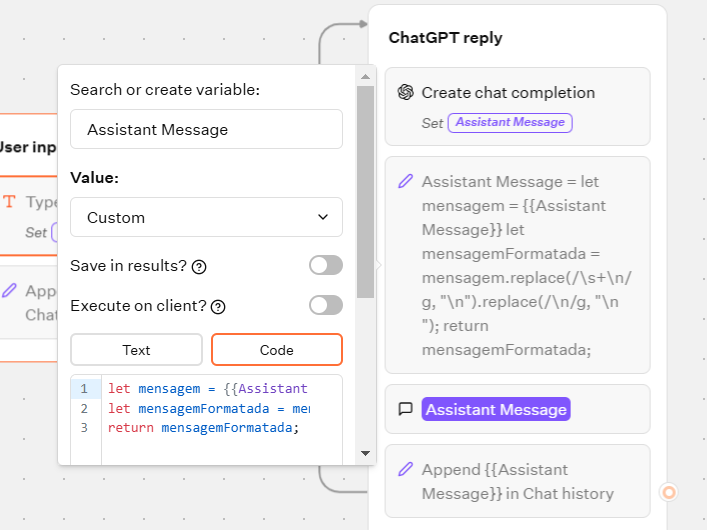Click the orange T text icon
This screenshot has width=707, height=530.
[x=10, y=201]
